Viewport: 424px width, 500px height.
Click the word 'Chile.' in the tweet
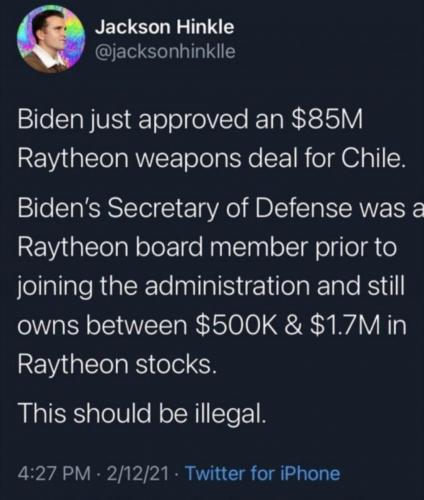373,157
